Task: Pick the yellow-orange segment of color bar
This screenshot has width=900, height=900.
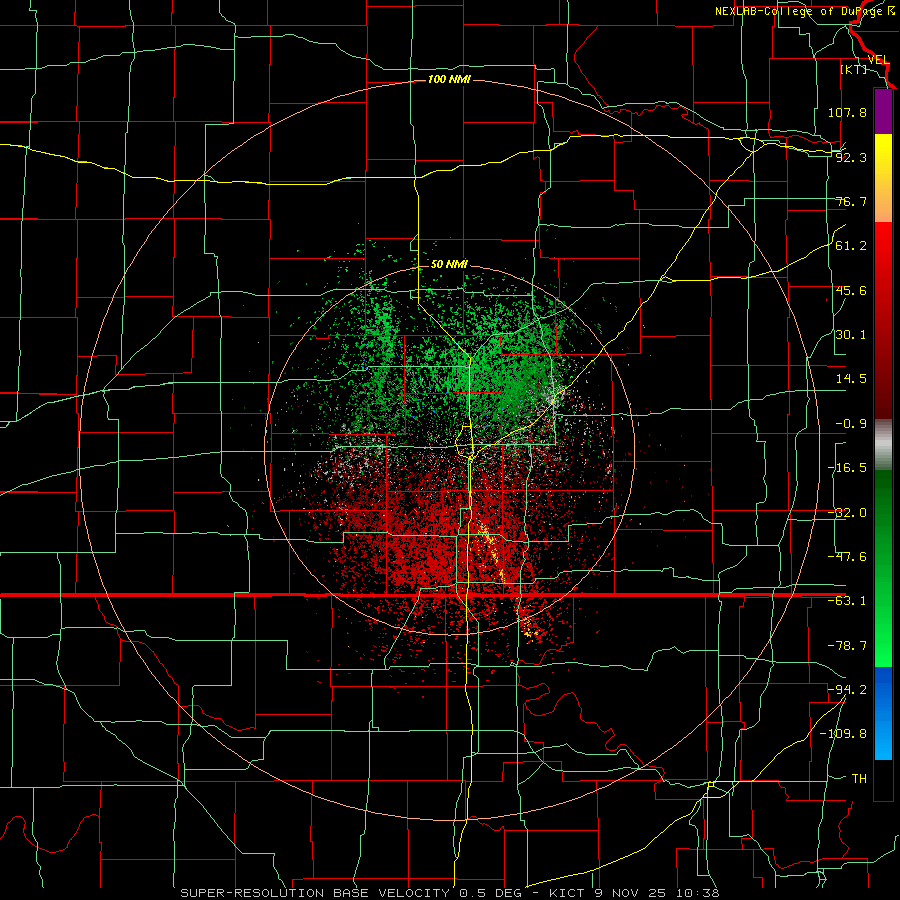Action: point(883,178)
